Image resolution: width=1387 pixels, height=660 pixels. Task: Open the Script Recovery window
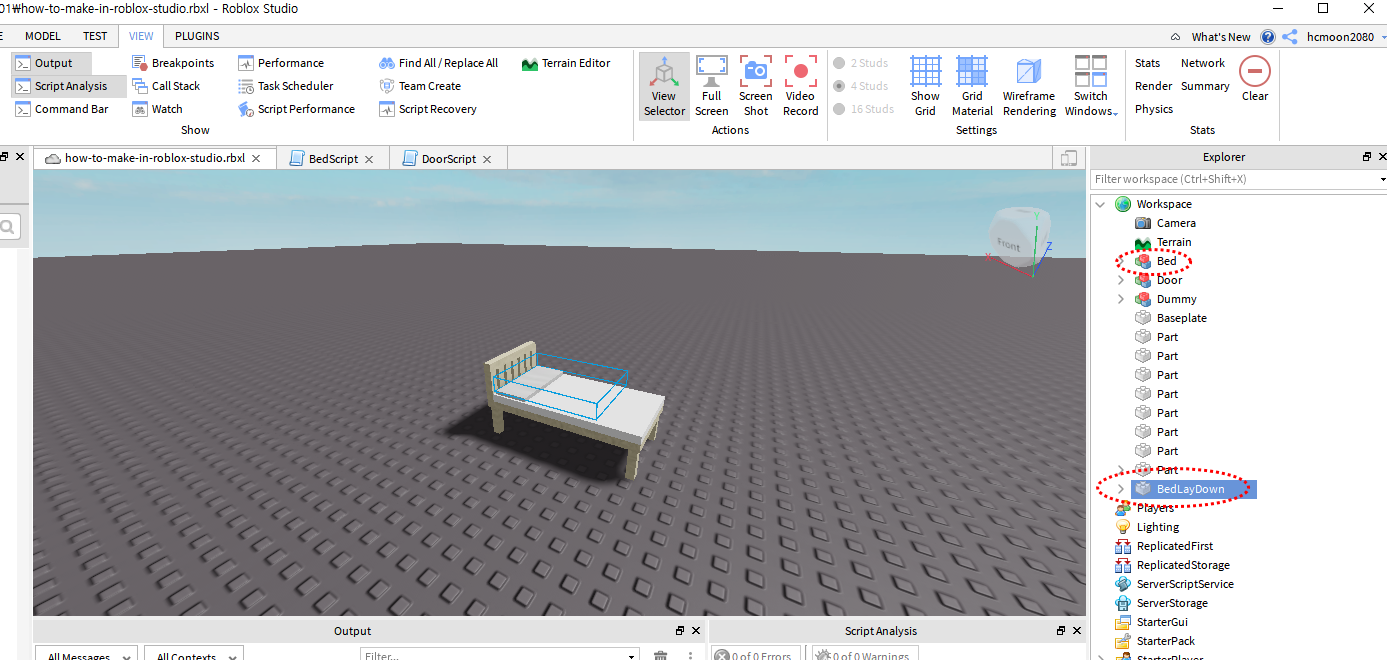(428, 109)
